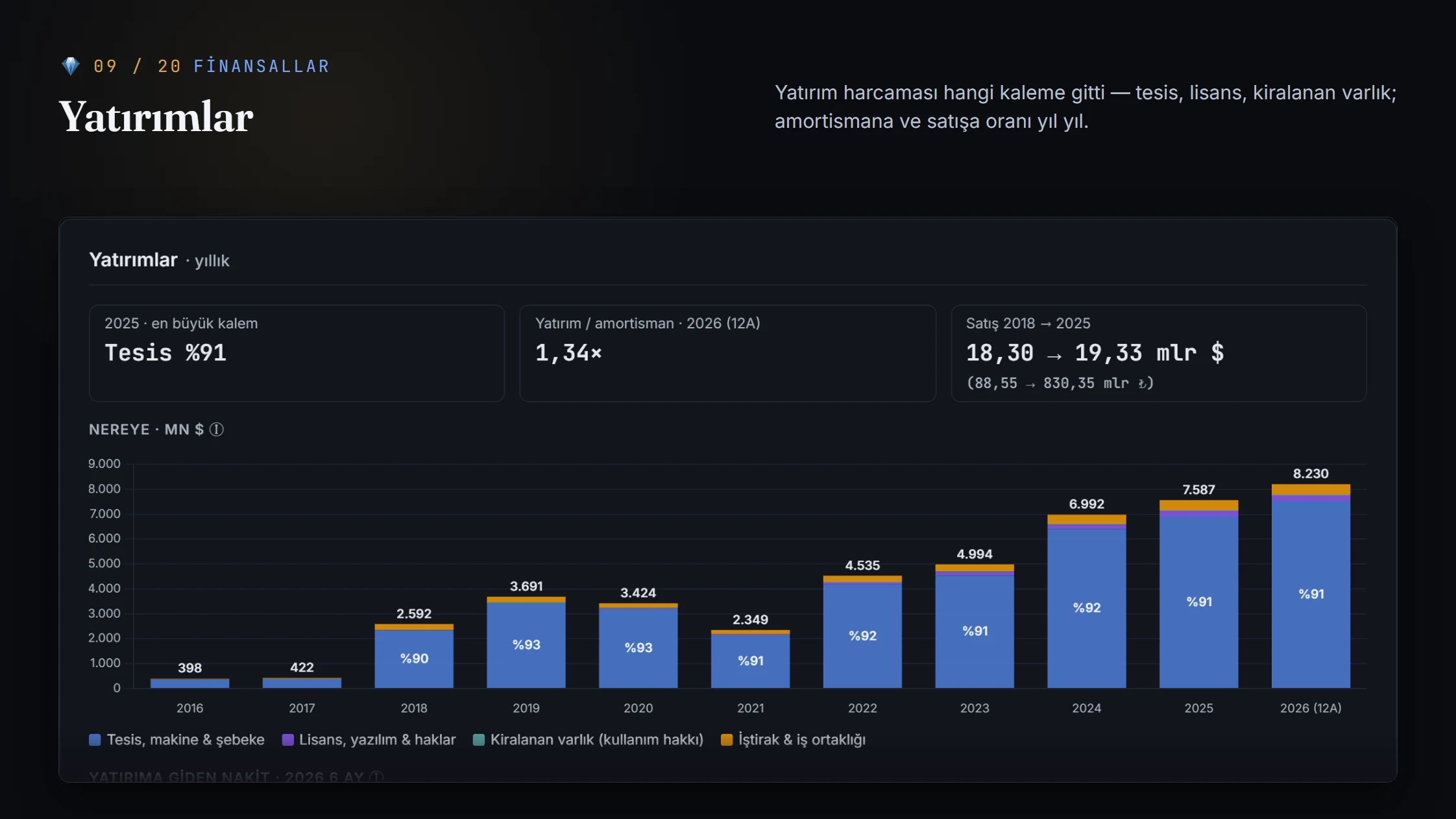This screenshot has height=819, width=1456.
Task: Click the '2021' x-axis label
Action: [x=751, y=708]
